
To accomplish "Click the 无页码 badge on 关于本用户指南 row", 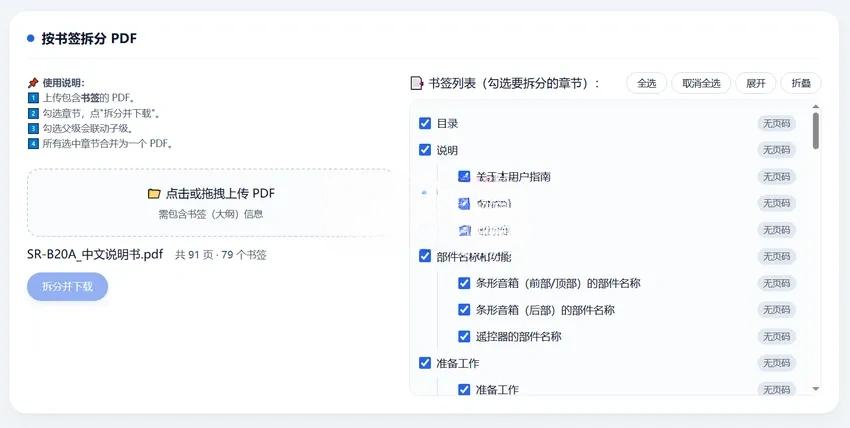I will point(776,177).
